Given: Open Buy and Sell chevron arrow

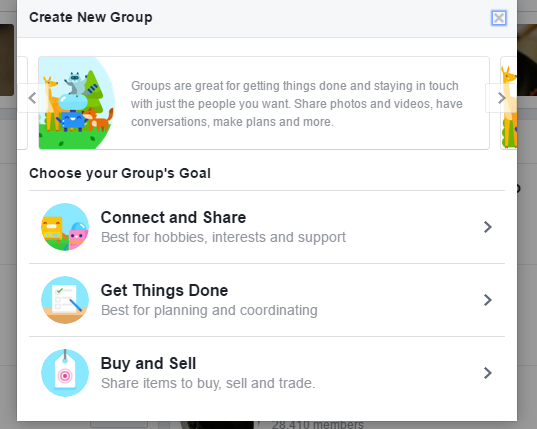Looking at the screenshot, I should 488,373.
